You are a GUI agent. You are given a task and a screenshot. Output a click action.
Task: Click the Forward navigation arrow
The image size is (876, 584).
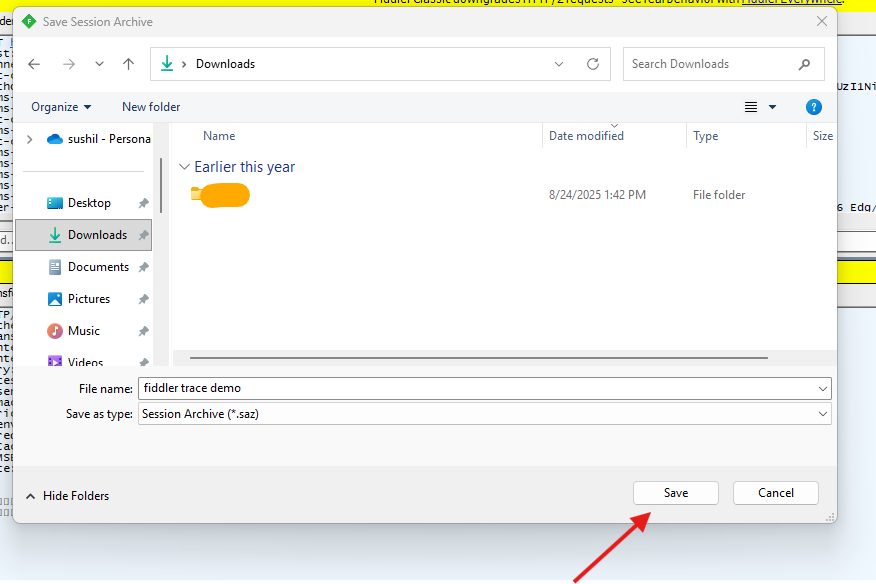tap(68, 64)
